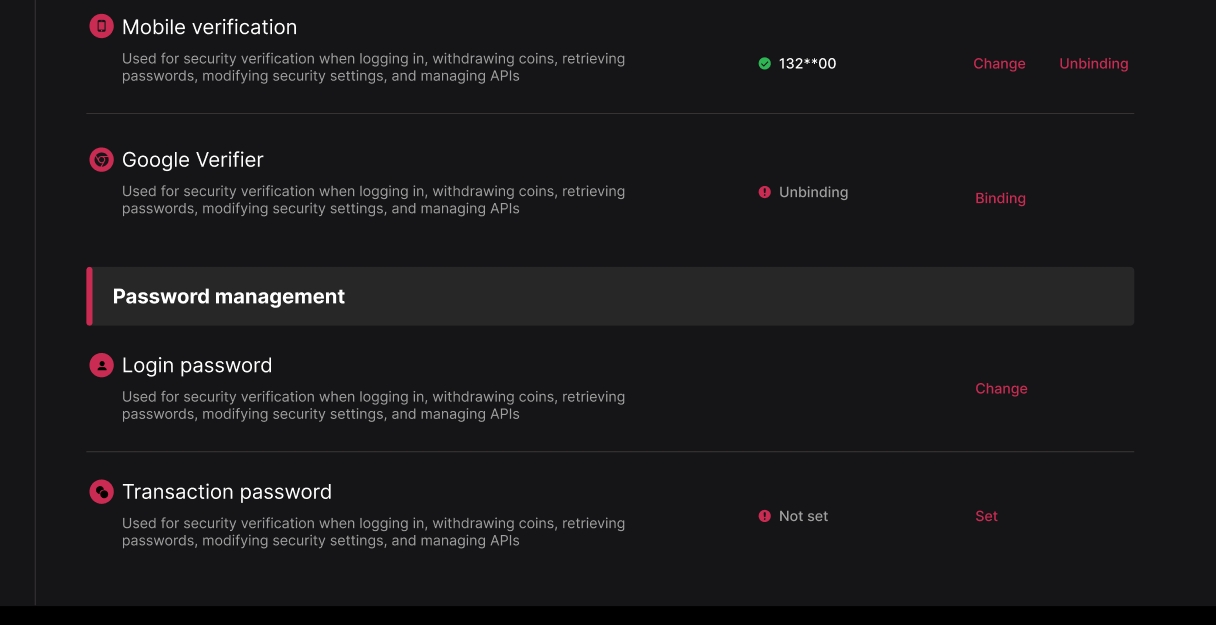This screenshot has height=625, width=1216.
Task: Select the Login password heading
Action: pyautogui.click(x=197, y=365)
